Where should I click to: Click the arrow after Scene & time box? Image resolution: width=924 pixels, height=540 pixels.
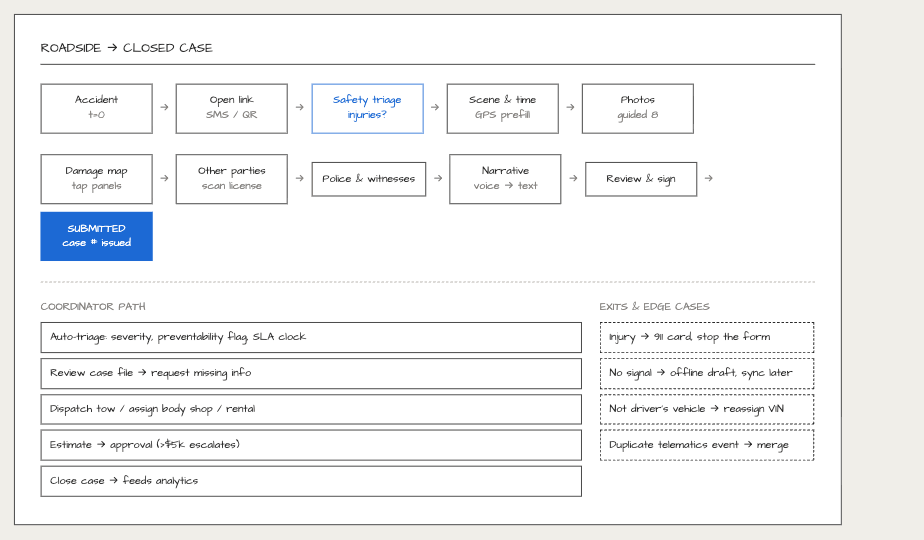point(570,107)
